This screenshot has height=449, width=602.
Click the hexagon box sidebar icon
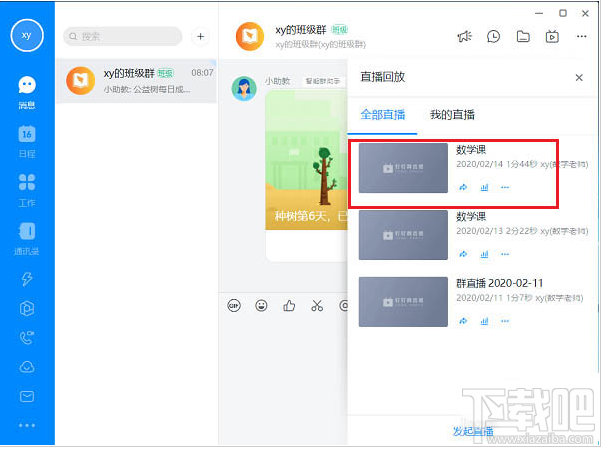tap(27, 308)
